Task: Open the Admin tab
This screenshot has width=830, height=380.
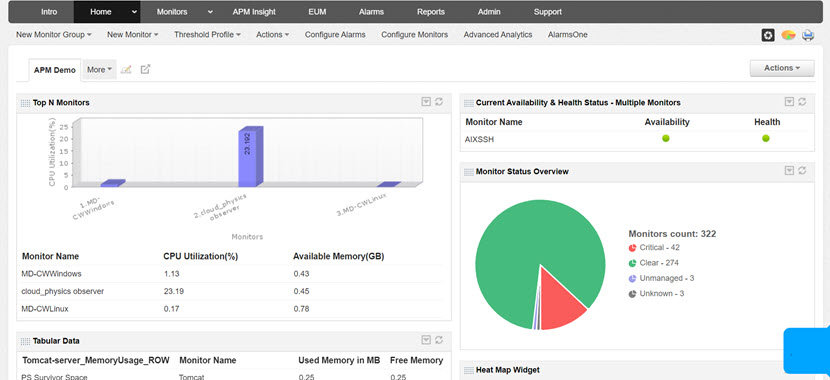Action: tap(489, 12)
